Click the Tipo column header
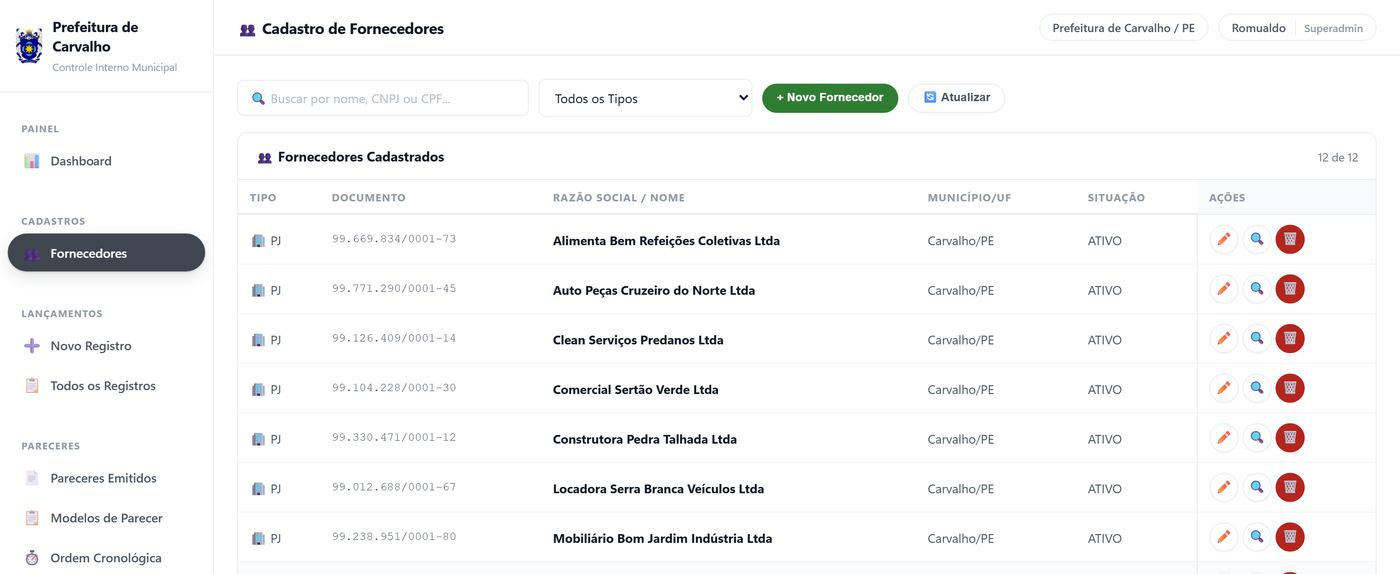This screenshot has height=574, width=1400. tap(263, 198)
